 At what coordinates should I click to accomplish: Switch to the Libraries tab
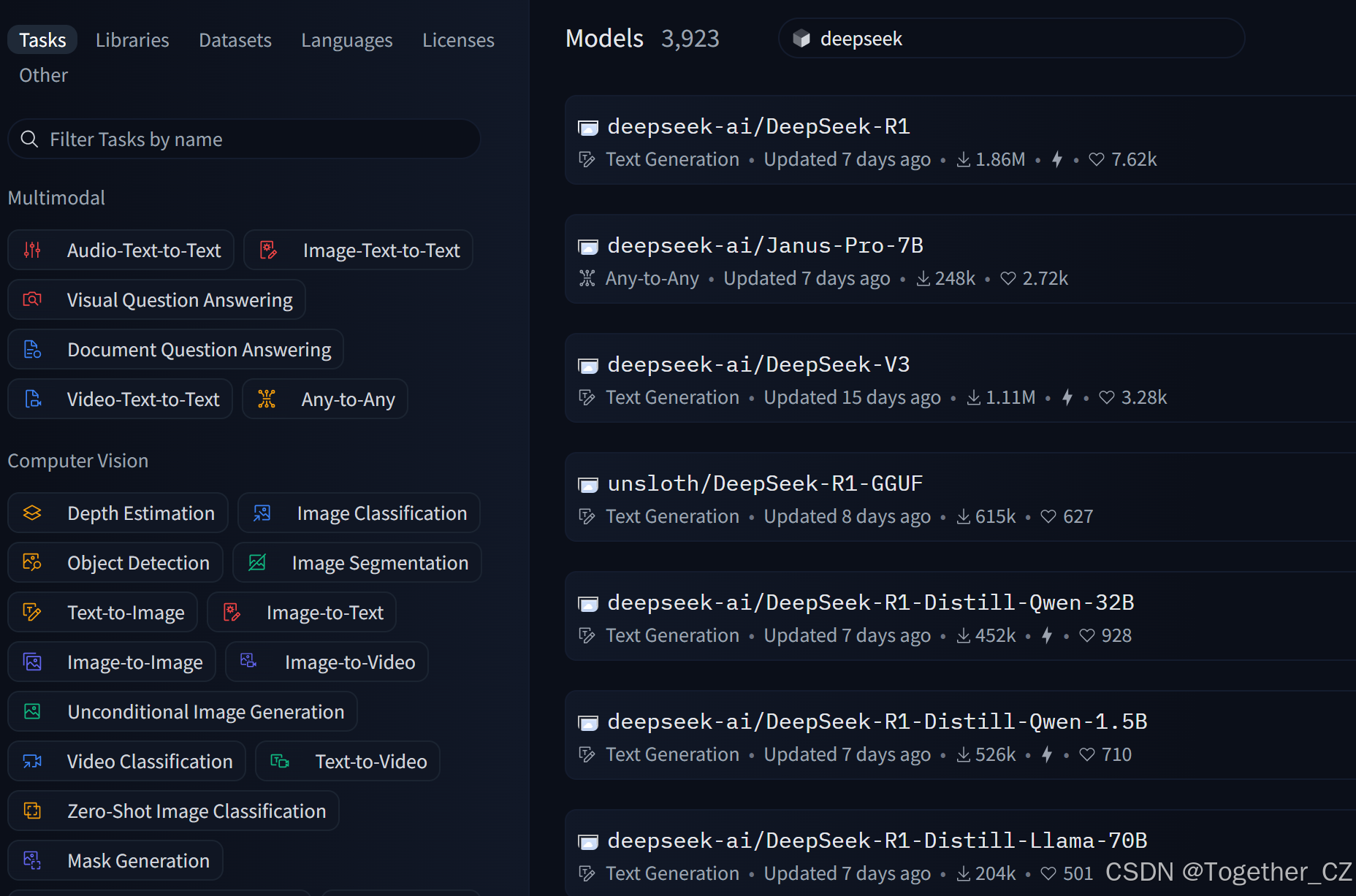(x=132, y=40)
